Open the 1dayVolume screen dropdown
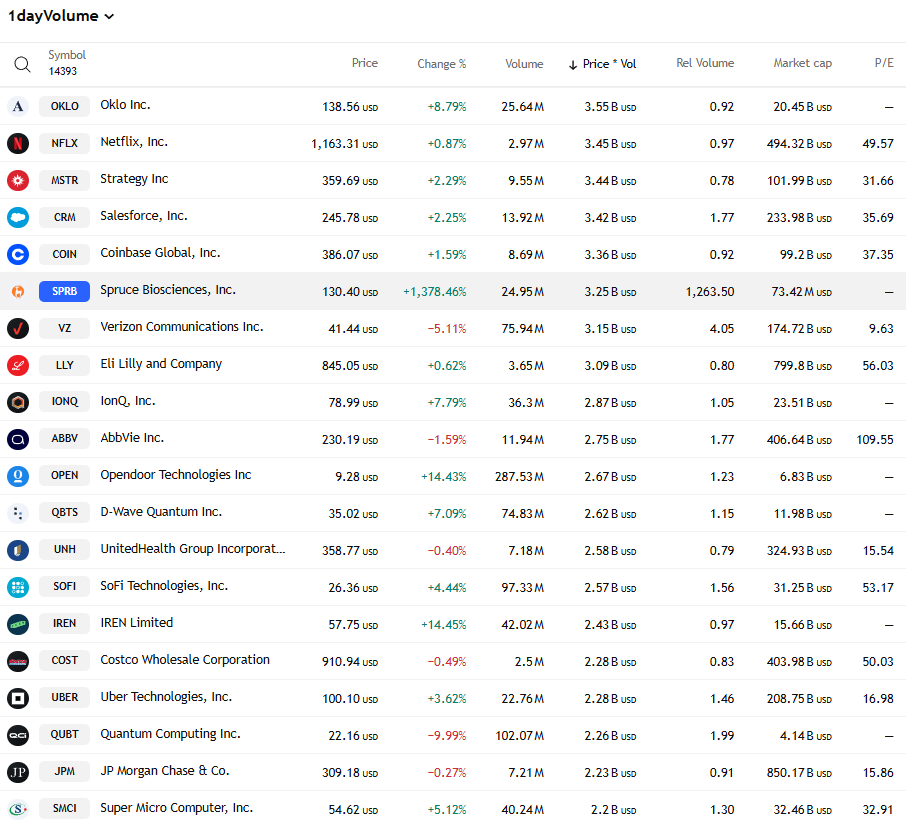This screenshot has width=906, height=820. (61, 16)
